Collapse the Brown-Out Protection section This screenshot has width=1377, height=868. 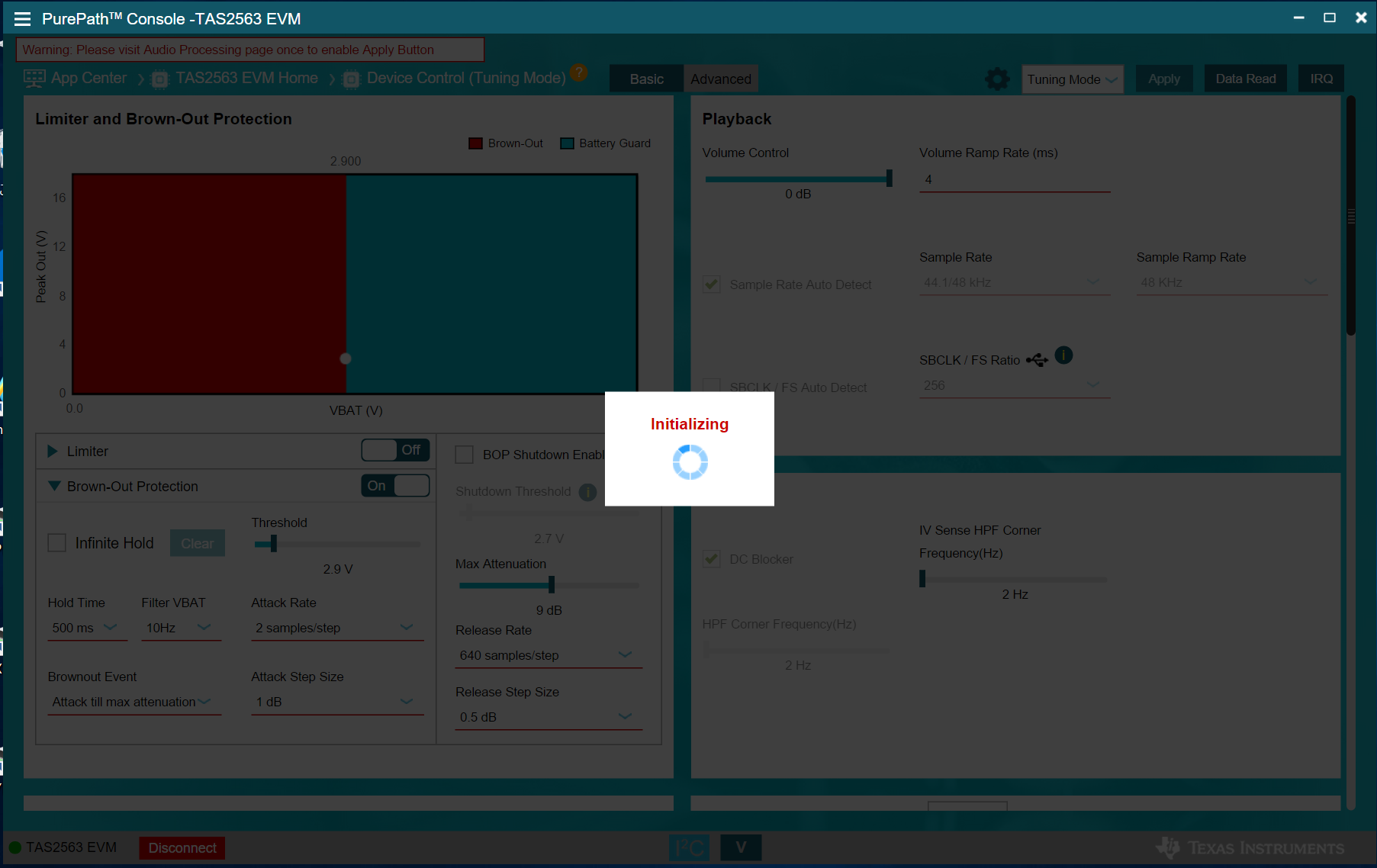54,486
